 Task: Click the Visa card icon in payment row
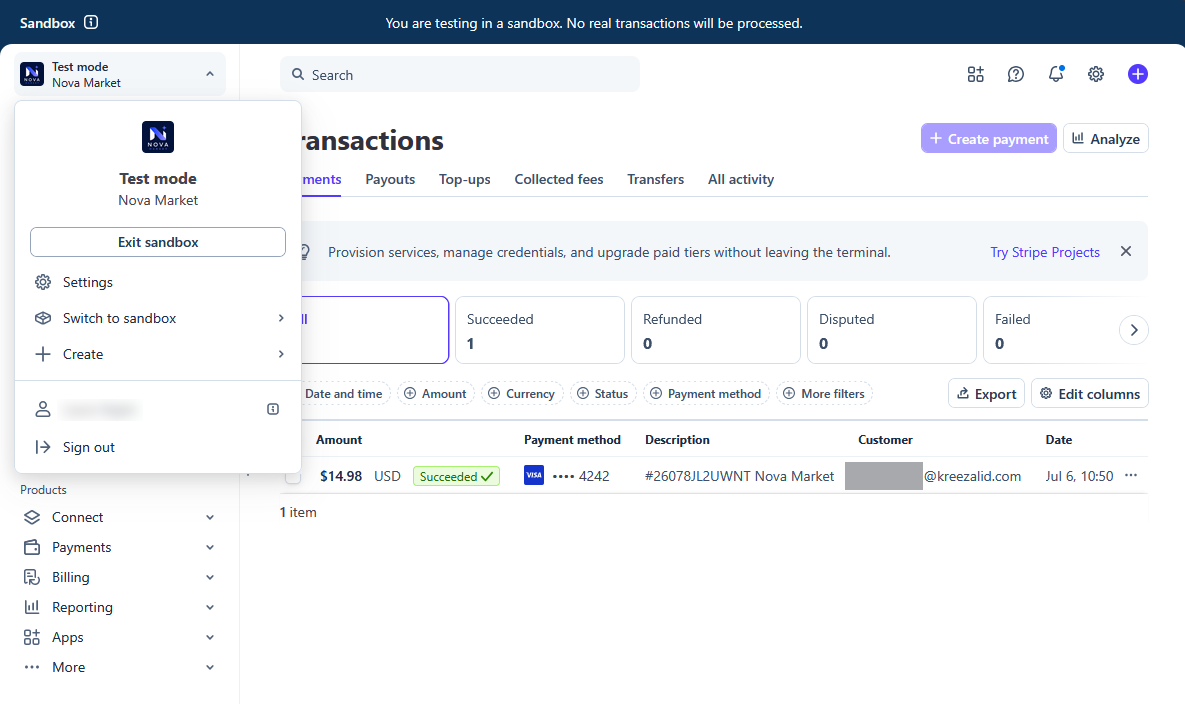click(x=534, y=475)
